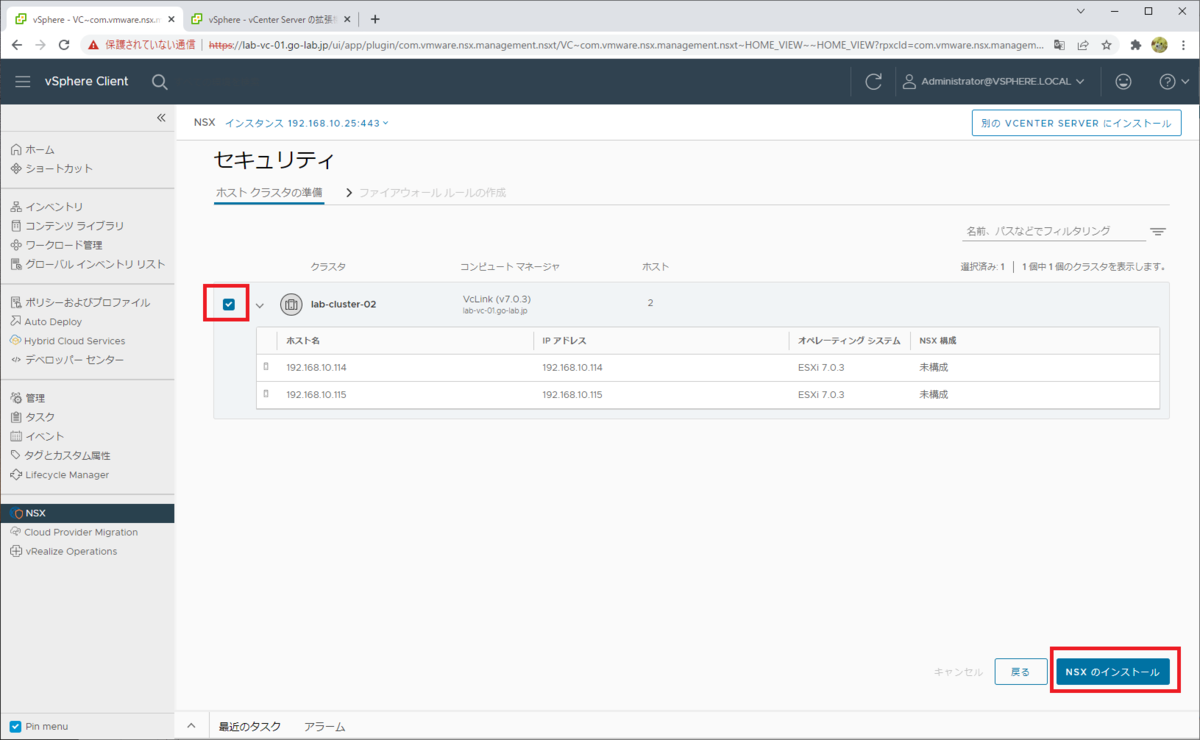Collapse the lab-cluster-02 row chevron
Screen dimensions: 1200x740
(x=260, y=305)
